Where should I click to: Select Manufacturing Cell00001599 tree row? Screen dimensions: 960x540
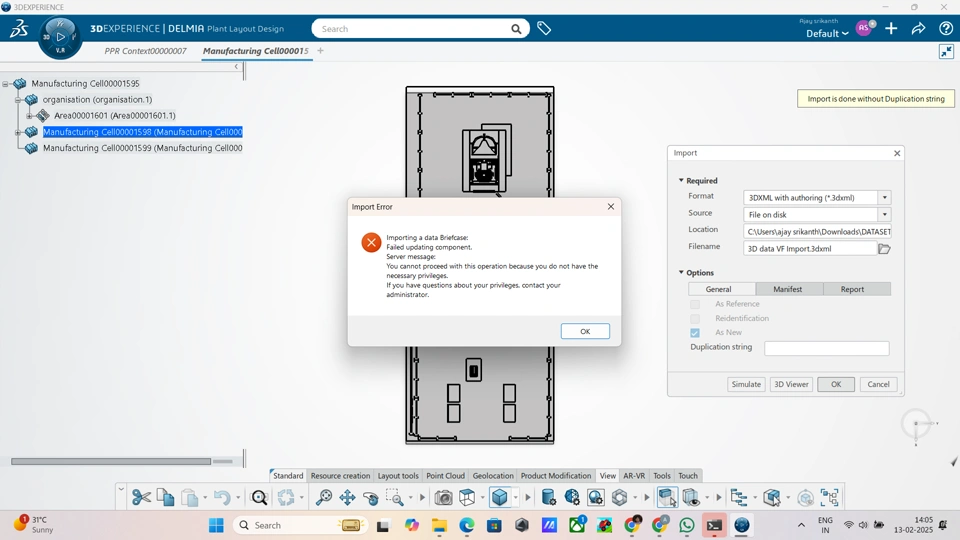[142, 148]
